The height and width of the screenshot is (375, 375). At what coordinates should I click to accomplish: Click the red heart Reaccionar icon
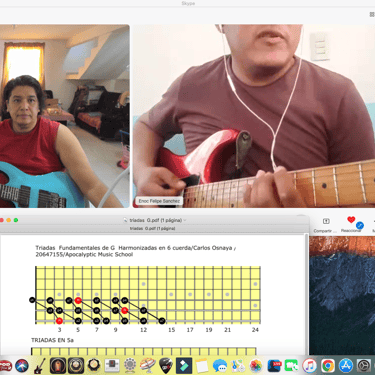(x=351, y=220)
